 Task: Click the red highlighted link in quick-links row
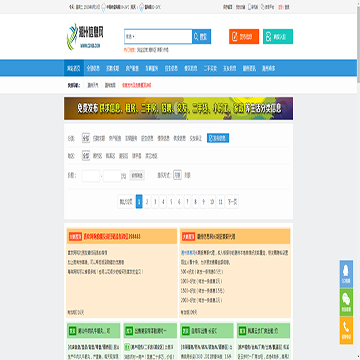pos(137,85)
